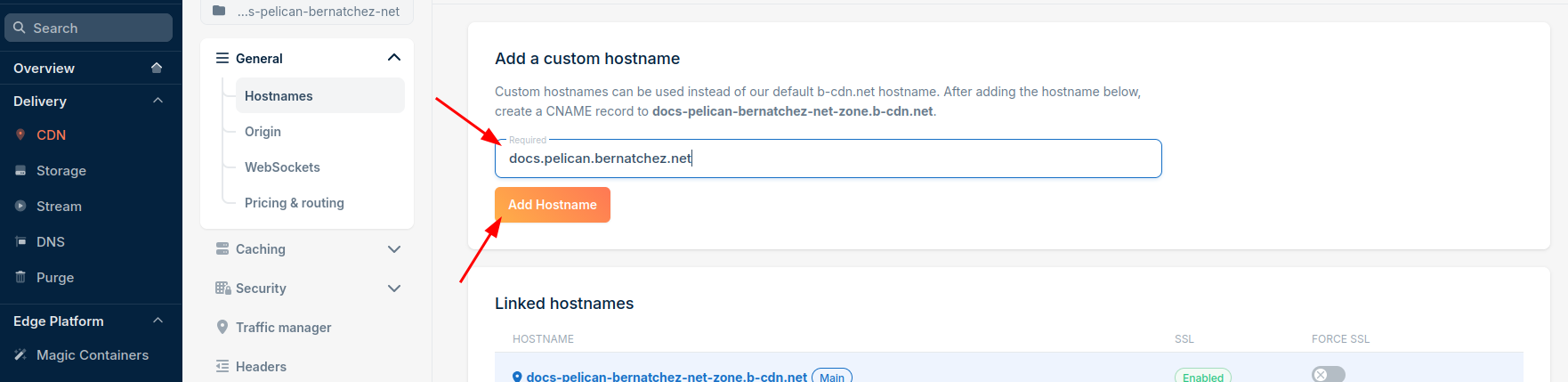This screenshot has height=382, width=1568.
Task: Expand the Security section
Action: click(394, 289)
